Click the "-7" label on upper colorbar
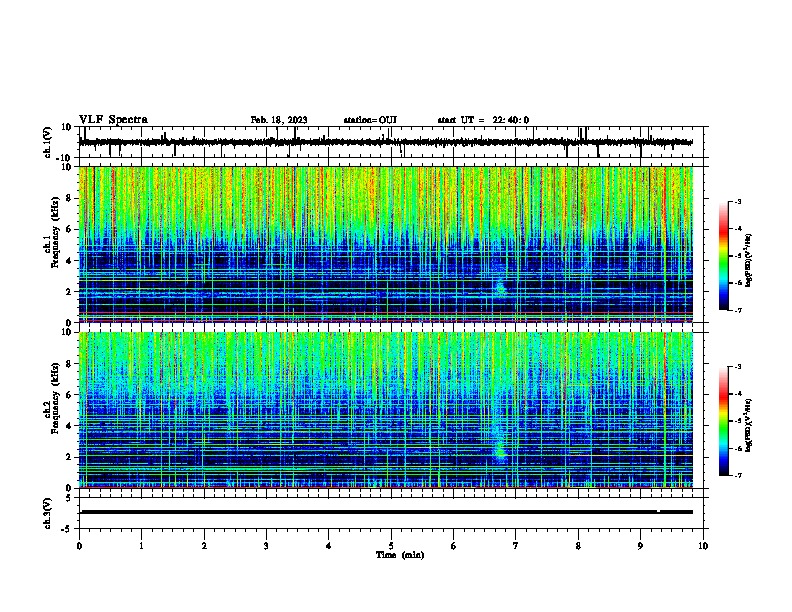 [x=737, y=310]
